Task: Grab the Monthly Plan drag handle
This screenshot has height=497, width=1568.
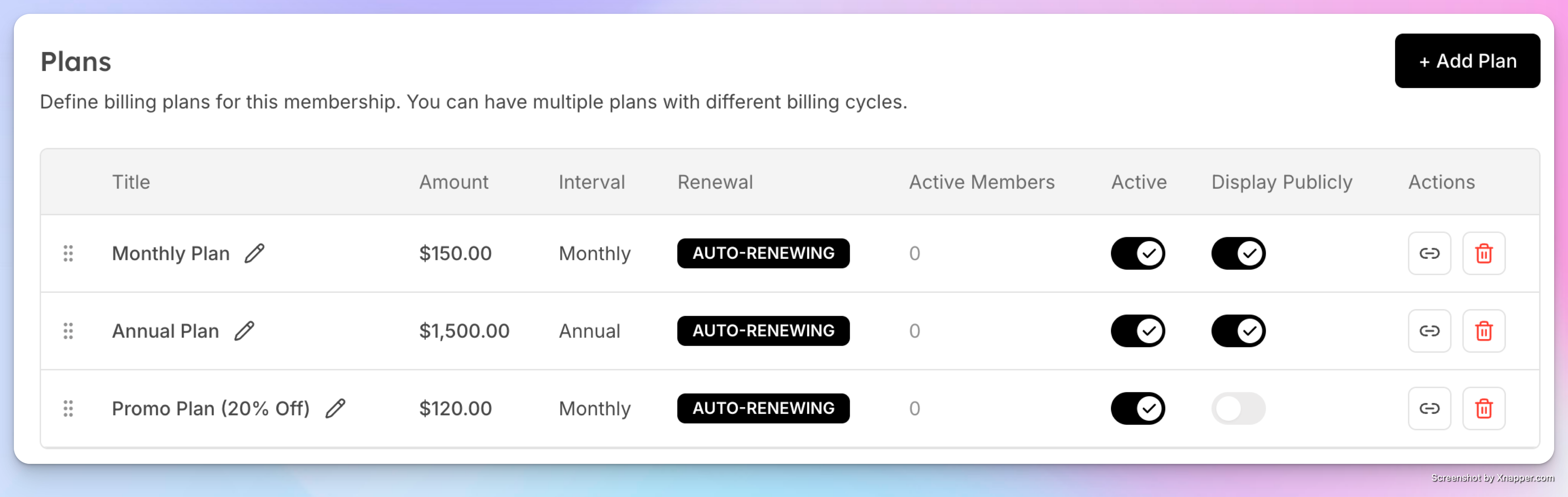Action: 68,254
